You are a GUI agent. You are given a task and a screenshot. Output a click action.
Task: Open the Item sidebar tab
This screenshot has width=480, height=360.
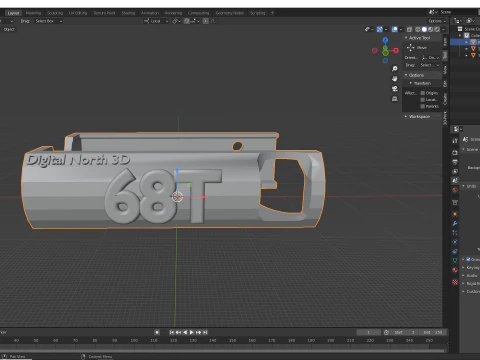(x=445, y=42)
